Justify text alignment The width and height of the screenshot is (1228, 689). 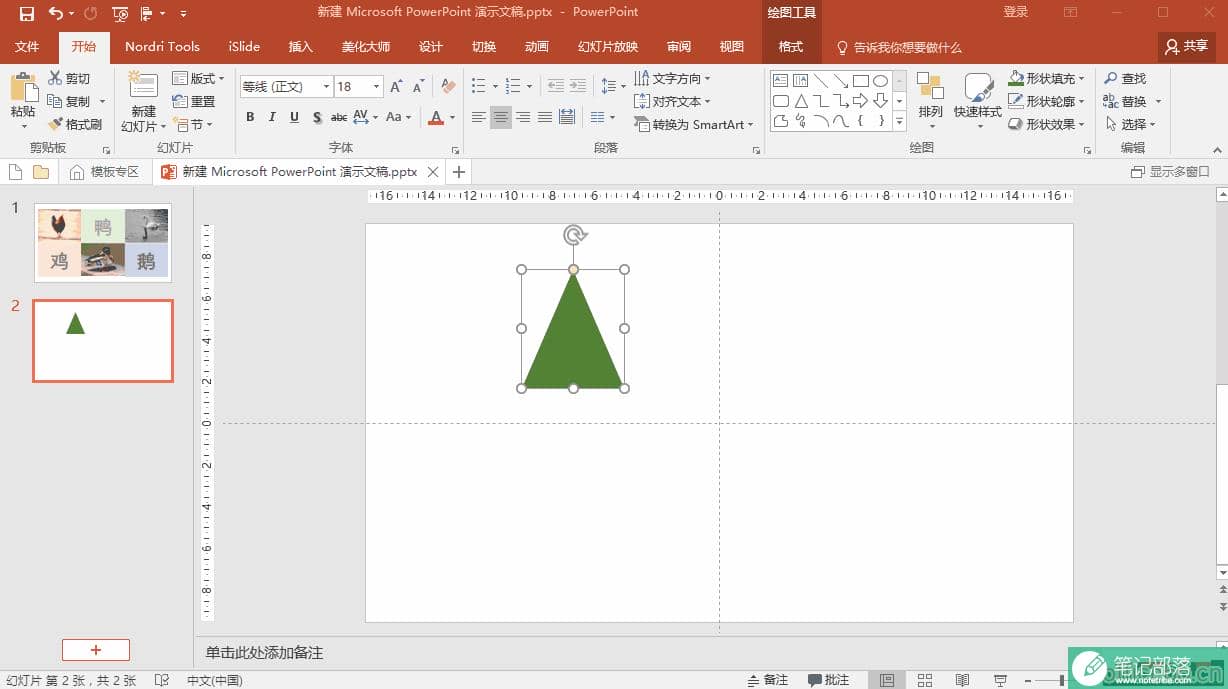[545, 117]
